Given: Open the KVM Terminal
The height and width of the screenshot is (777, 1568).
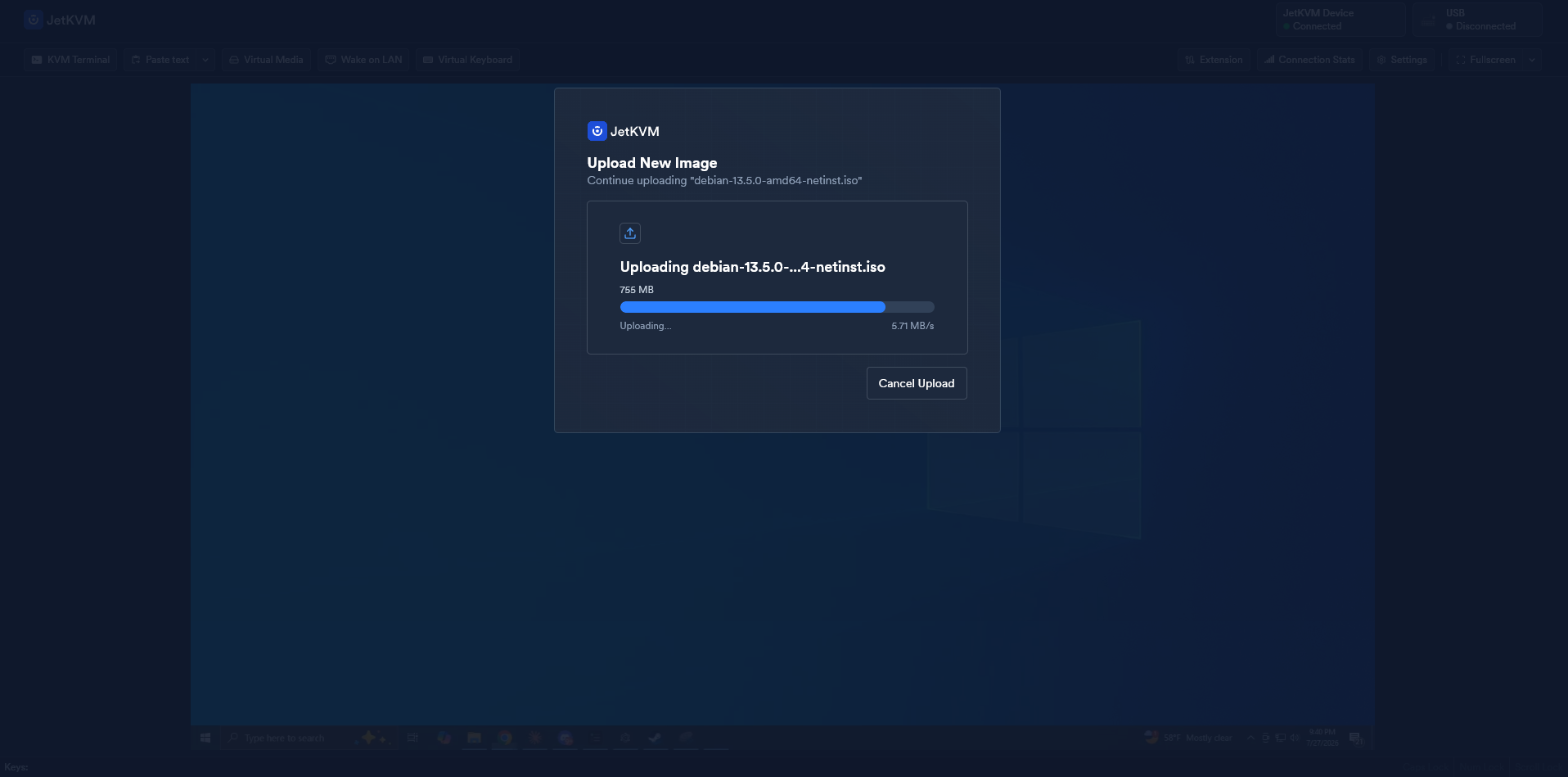Looking at the screenshot, I should pyautogui.click(x=70, y=60).
